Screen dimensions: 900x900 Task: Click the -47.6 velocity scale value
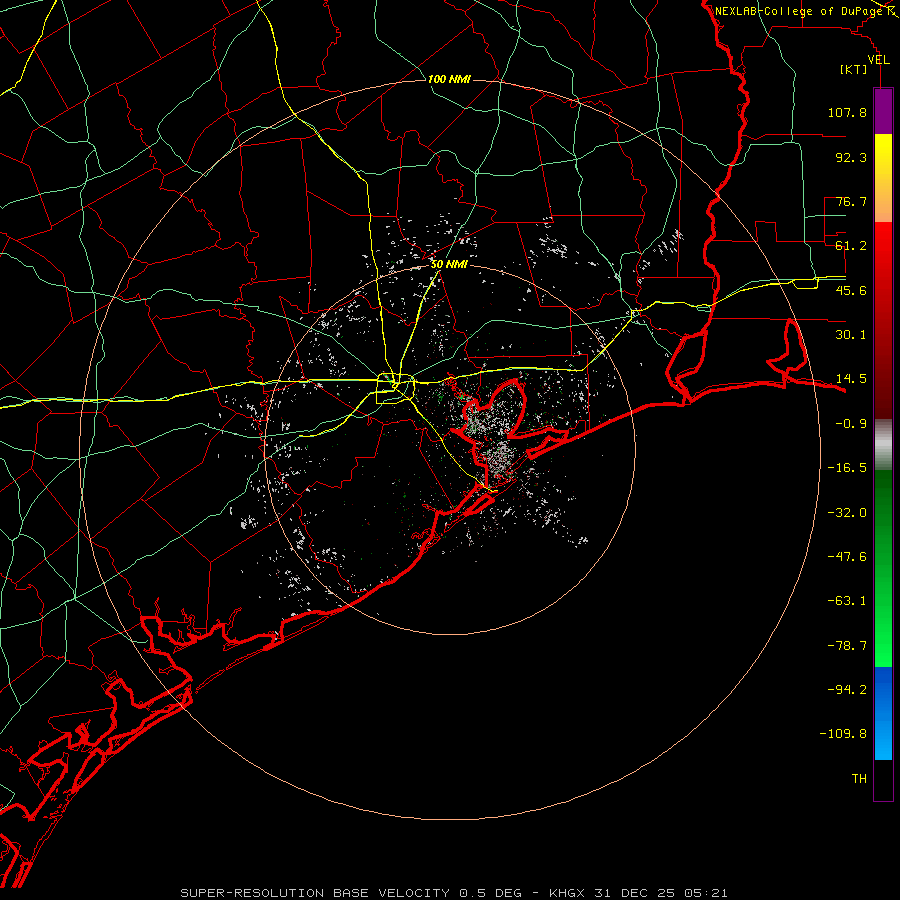tap(847, 557)
